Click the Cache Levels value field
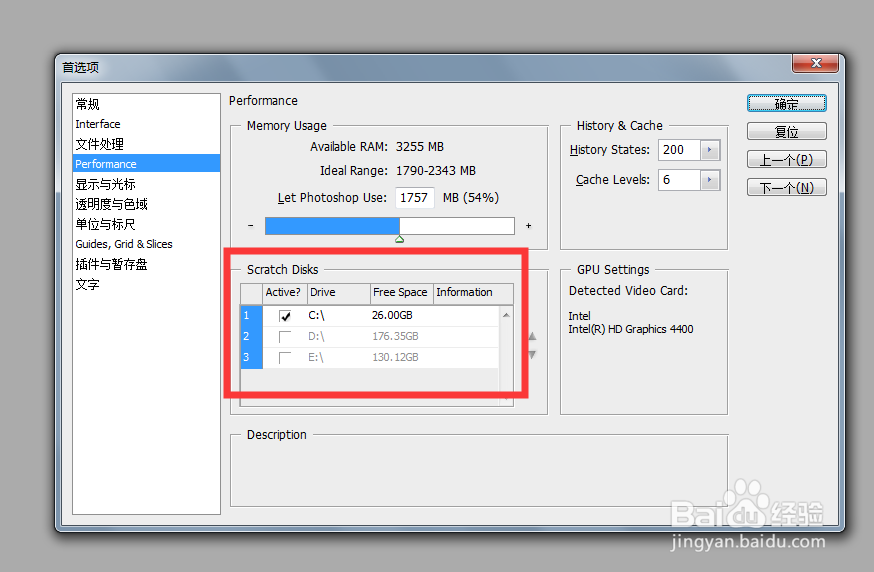This screenshot has width=874, height=572. click(x=679, y=180)
